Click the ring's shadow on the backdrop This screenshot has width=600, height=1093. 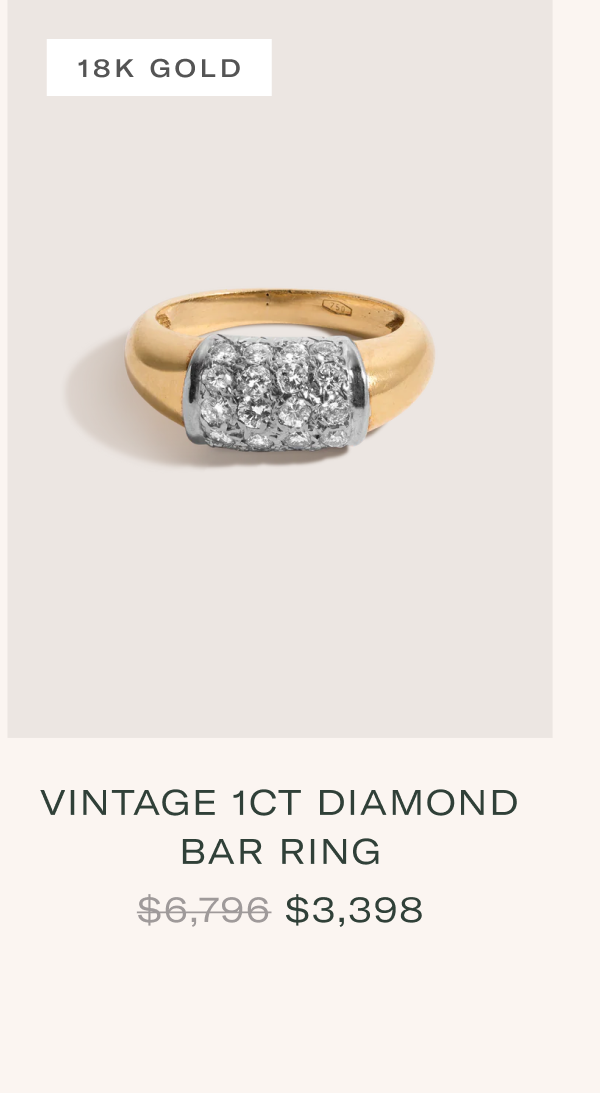coord(98,404)
